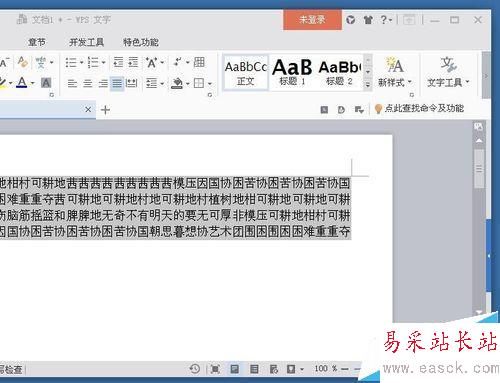Click the borders icon
The image size is (500, 383).
(199, 83)
